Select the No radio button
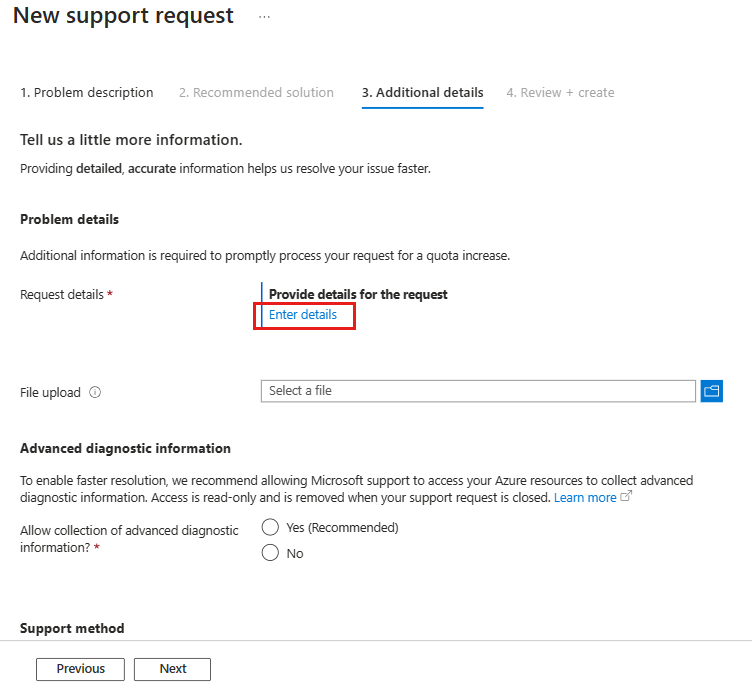Image resolution: width=752 pixels, height=688 pixels. pyautogui.click(x=270, y=552)
